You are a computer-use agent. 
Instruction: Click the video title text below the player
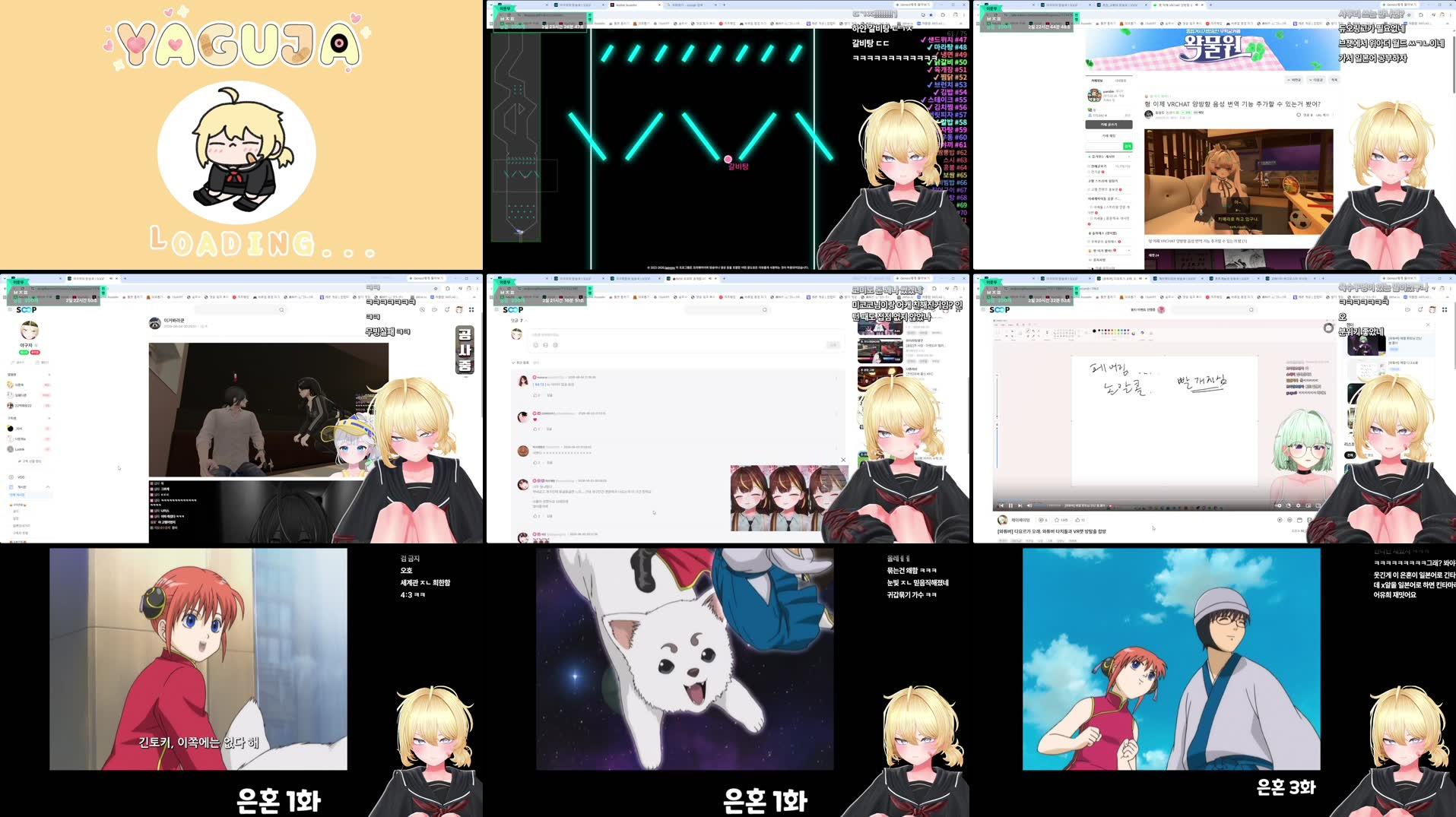coord(1051,531)
